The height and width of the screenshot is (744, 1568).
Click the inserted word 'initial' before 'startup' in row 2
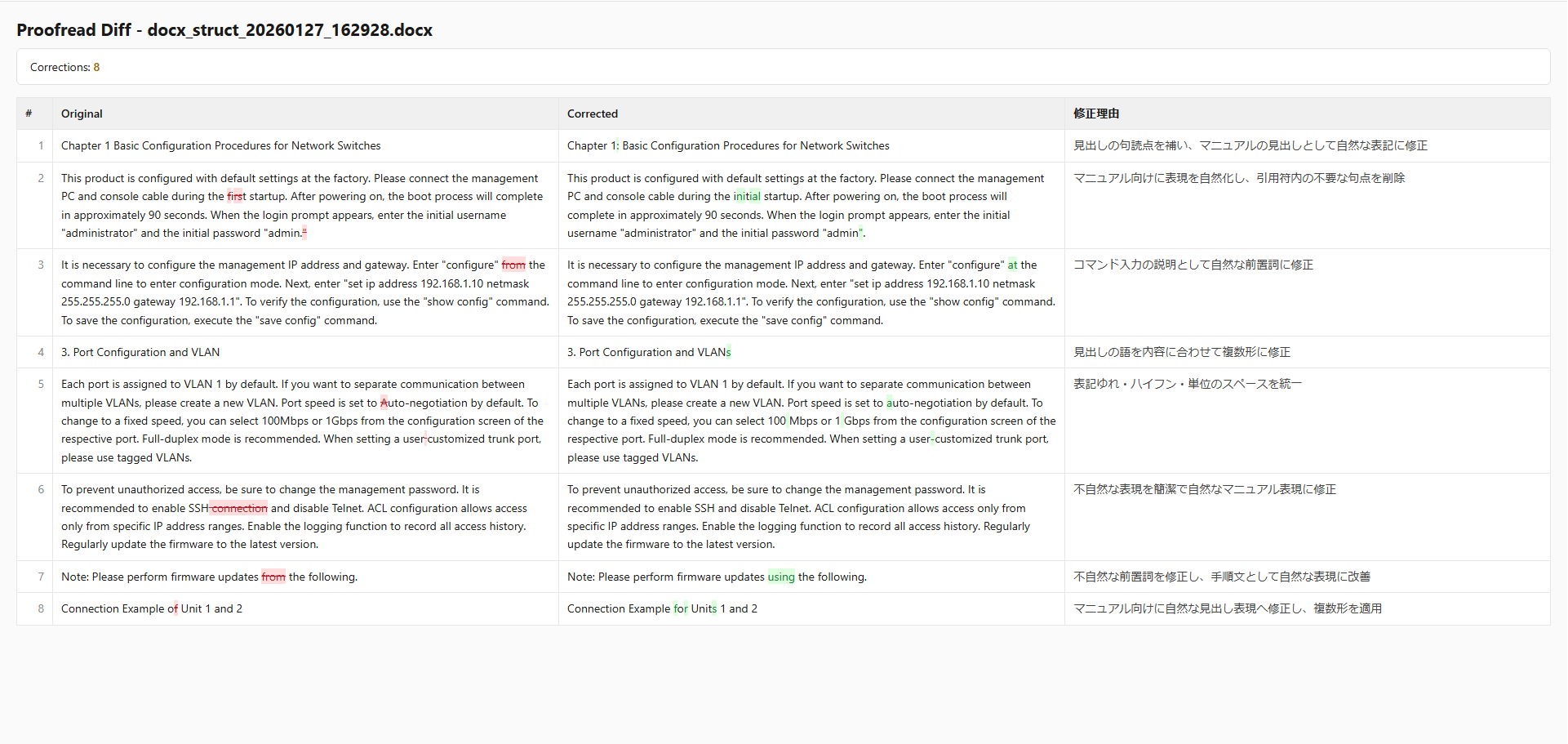point(747,197)
